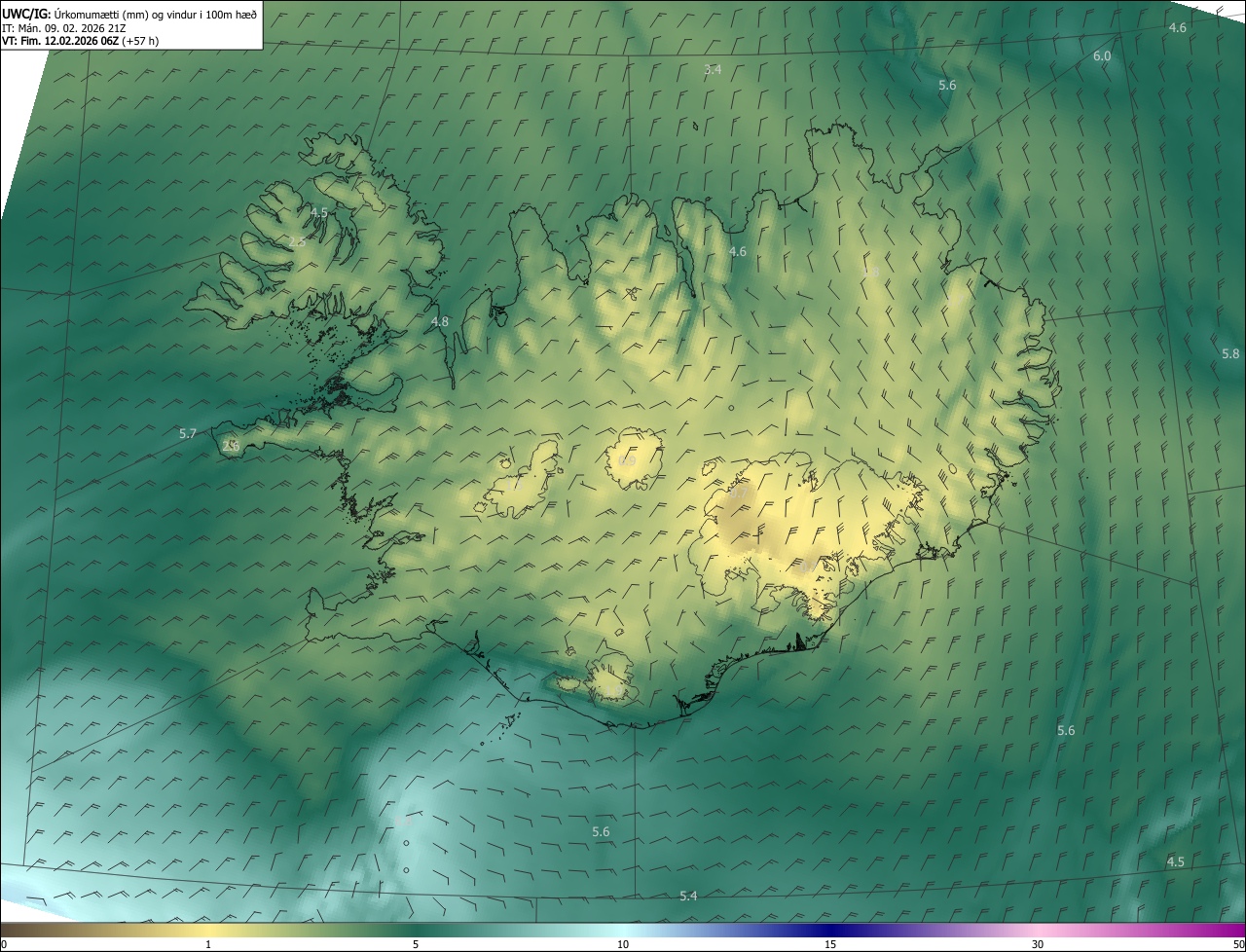Click color scale tick label 5

(x=416, y=944)
